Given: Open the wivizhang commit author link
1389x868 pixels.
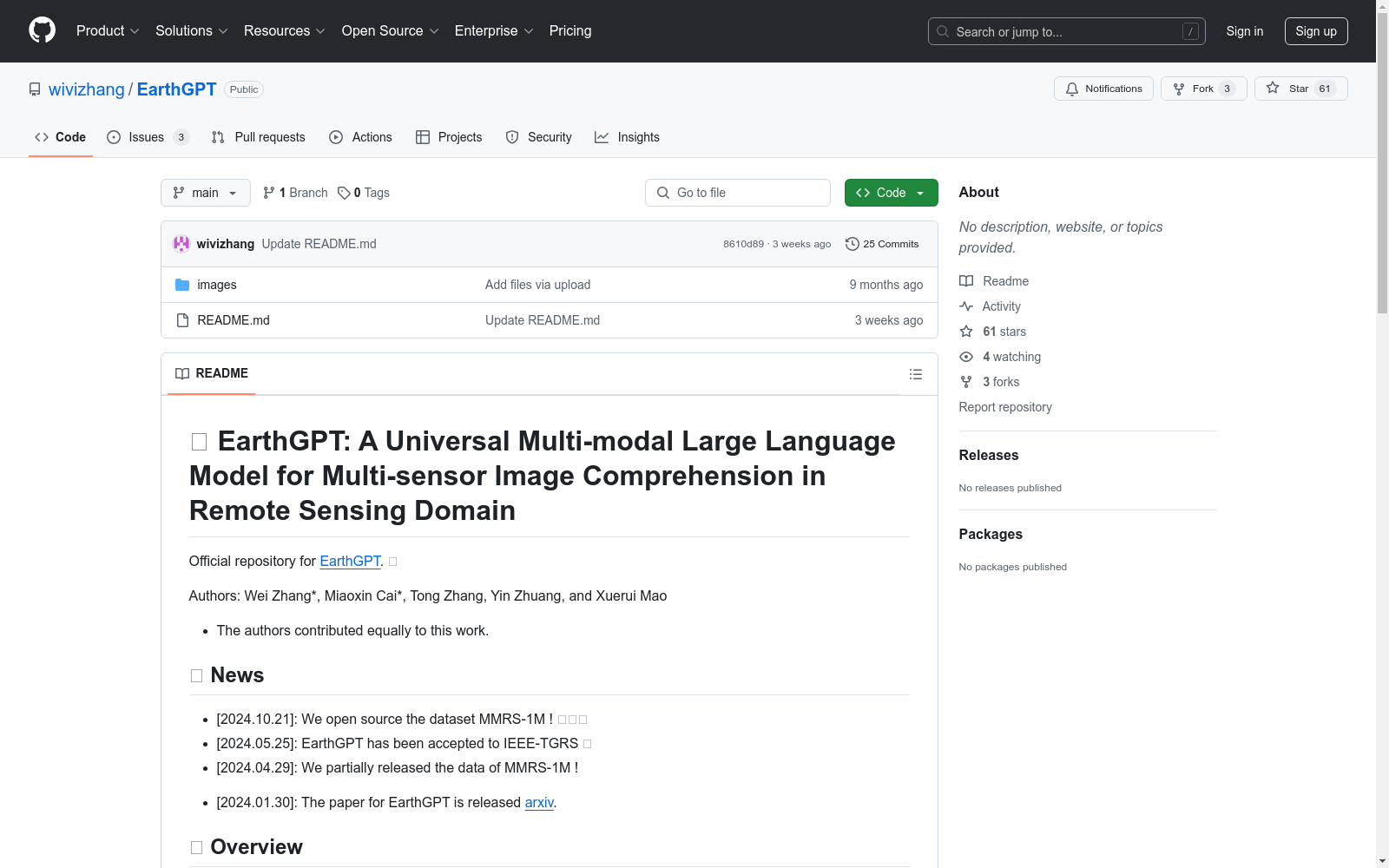Looking at the screenshot, I should point(226,244).
